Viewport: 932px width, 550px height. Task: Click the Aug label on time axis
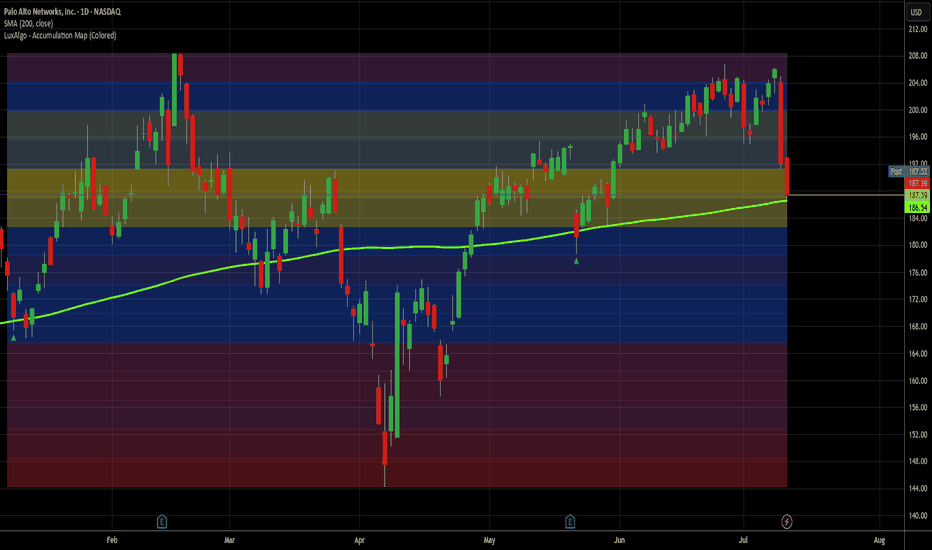879,540
